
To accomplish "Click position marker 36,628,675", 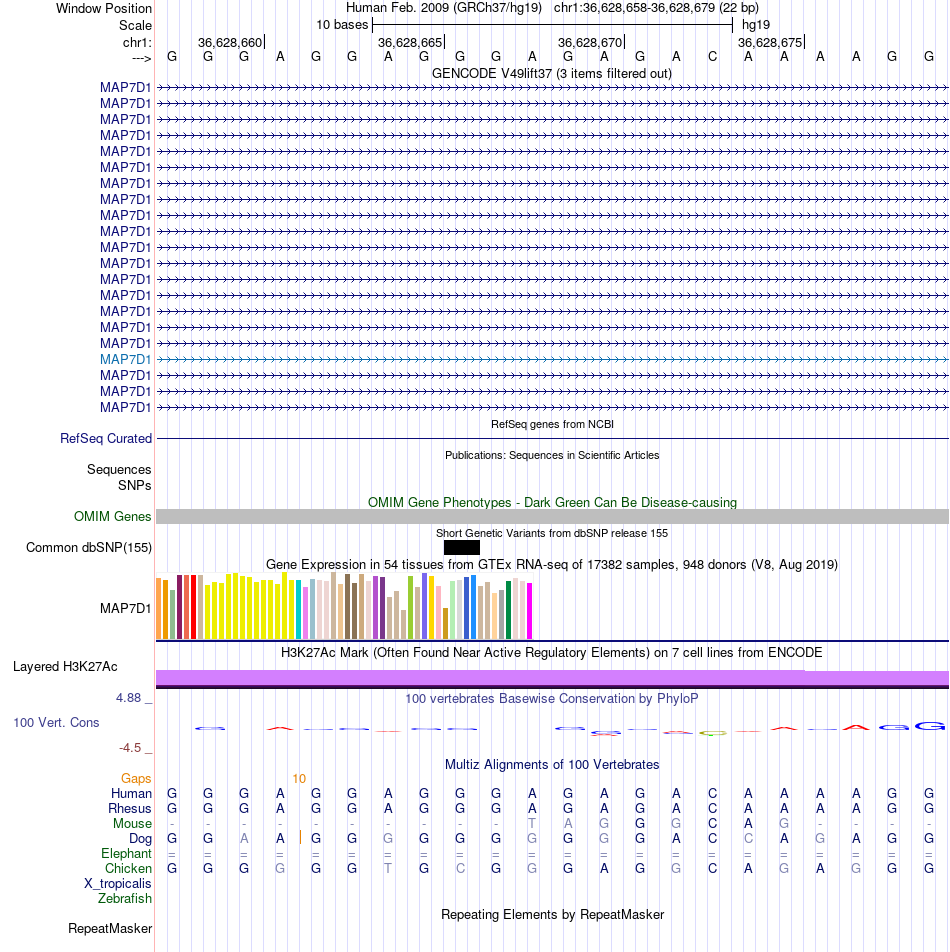I will tap(770, 42).
